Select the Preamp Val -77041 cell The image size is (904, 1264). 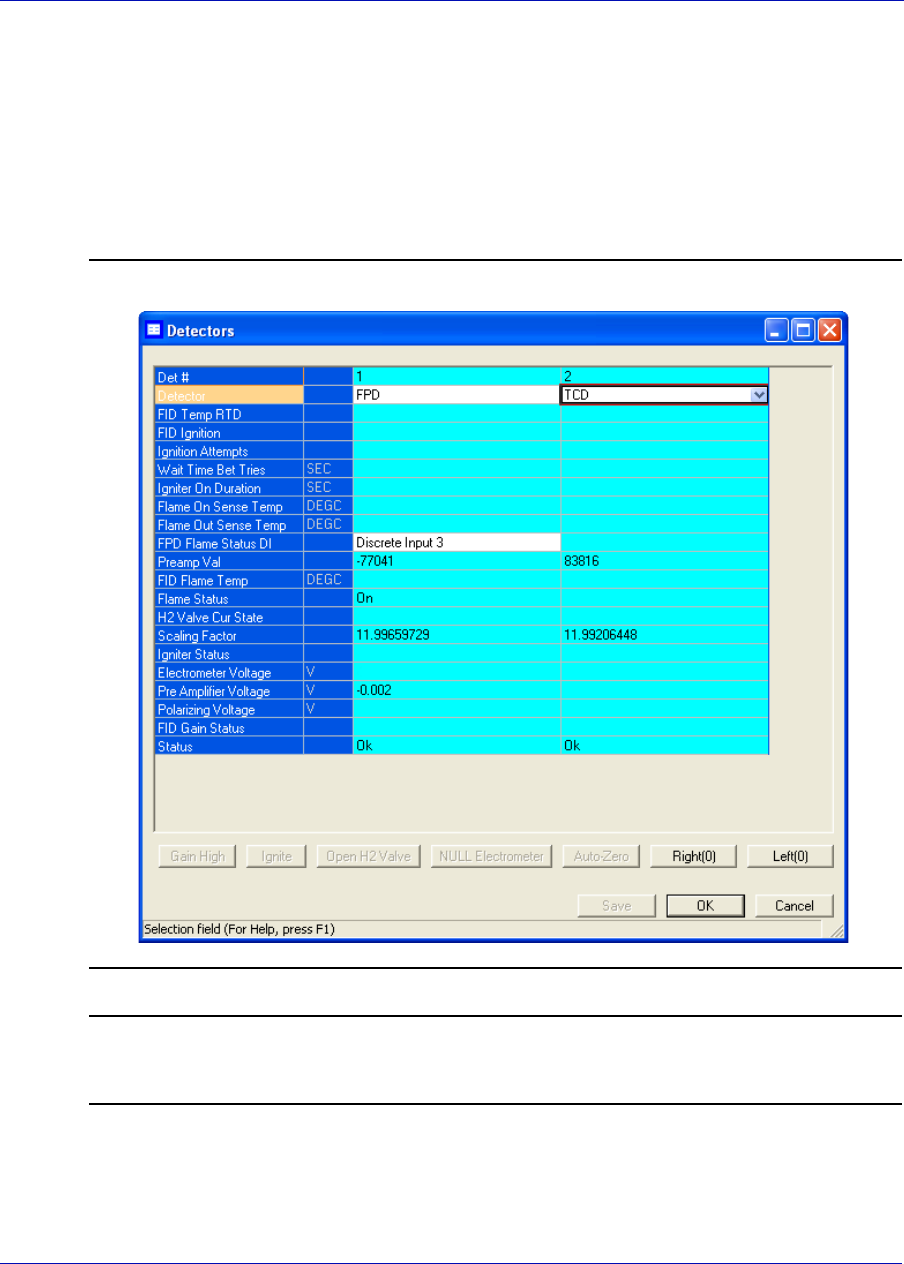456,561
